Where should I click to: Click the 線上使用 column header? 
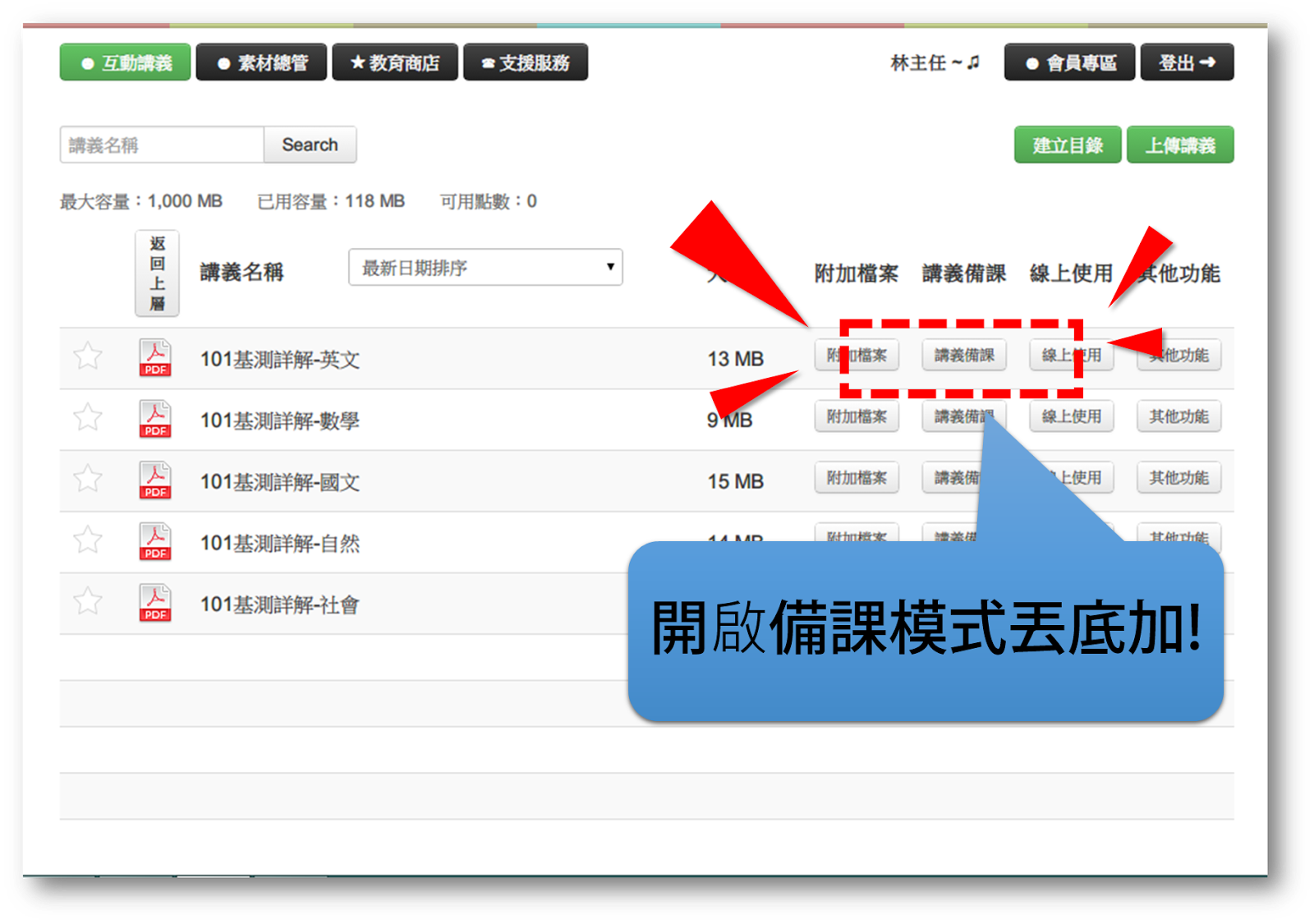tap(1072, 274)
